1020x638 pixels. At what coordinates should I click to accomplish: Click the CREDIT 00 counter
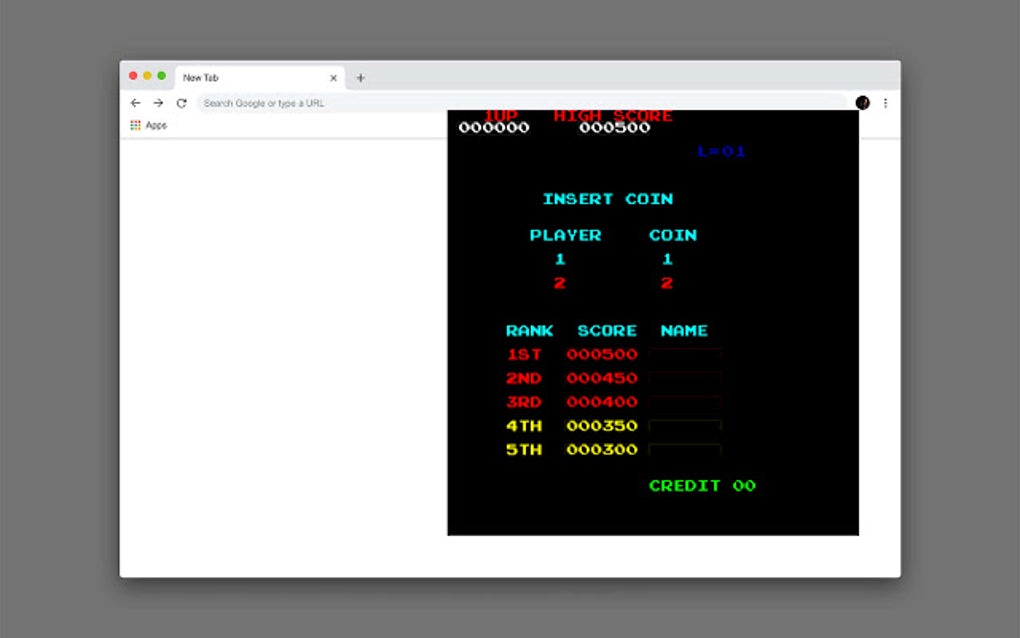coord(703,486)
